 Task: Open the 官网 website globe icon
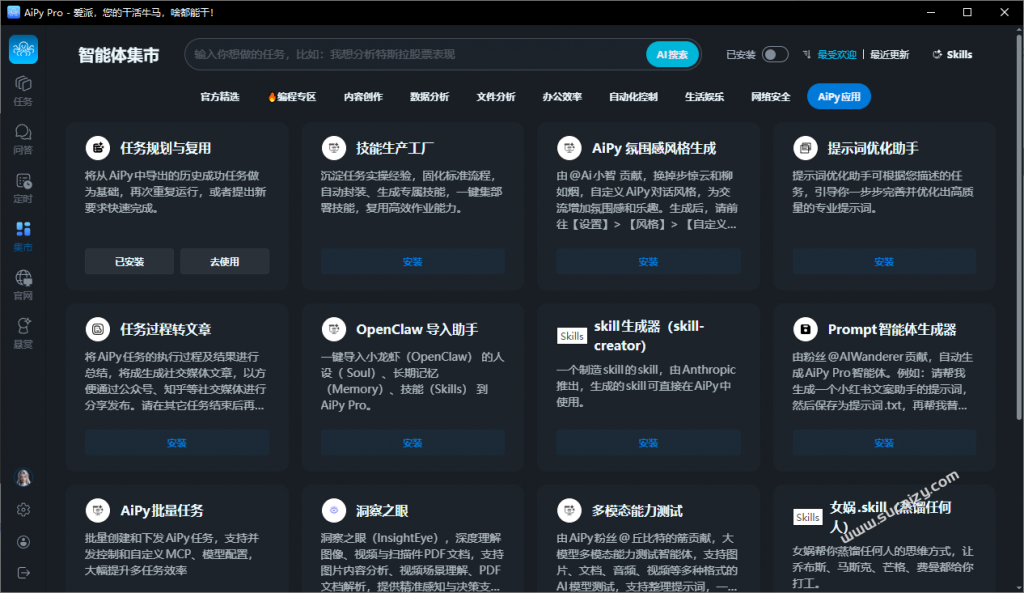tap(24, 285)
